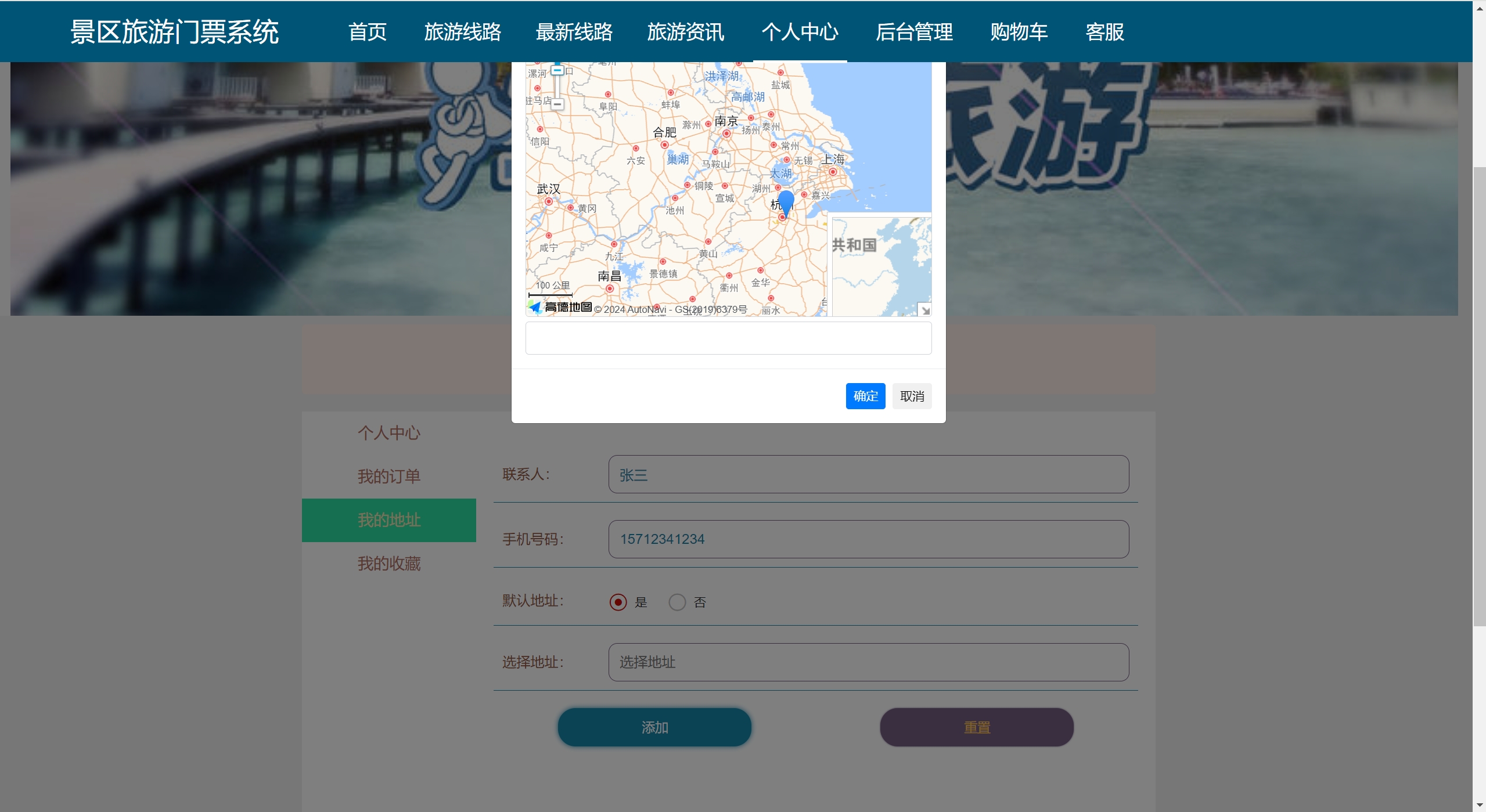Open the 选择地址 address picker field
The height and width of the screenshot is (812, 1486).
(868, 662)
